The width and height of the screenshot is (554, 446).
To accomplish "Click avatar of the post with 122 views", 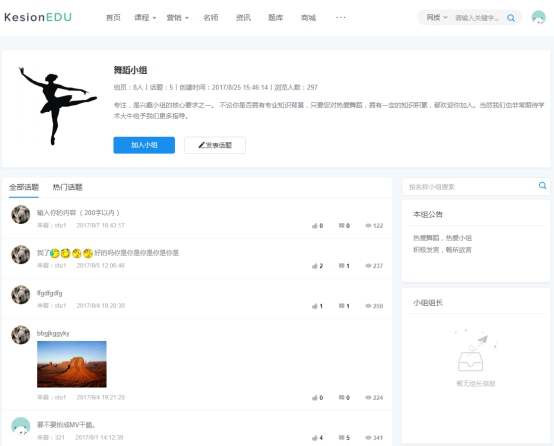I will (20, 215).
